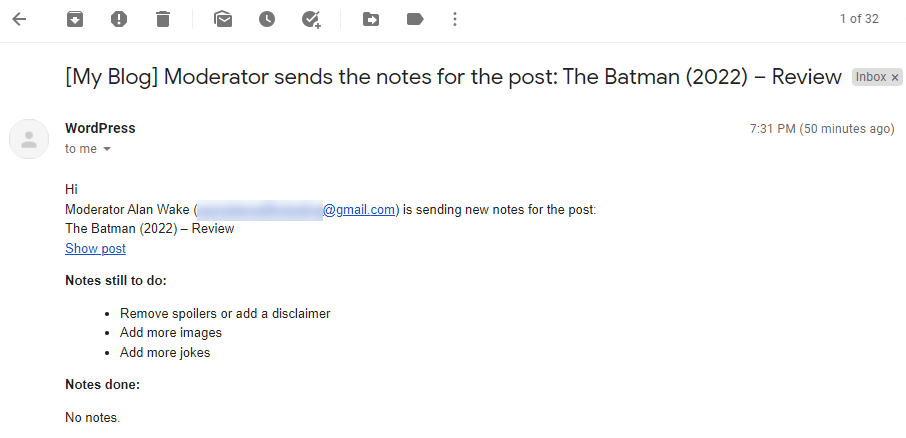Open the Move to folder icon
This screenshot has height=438, width=906.
(371, 19)
